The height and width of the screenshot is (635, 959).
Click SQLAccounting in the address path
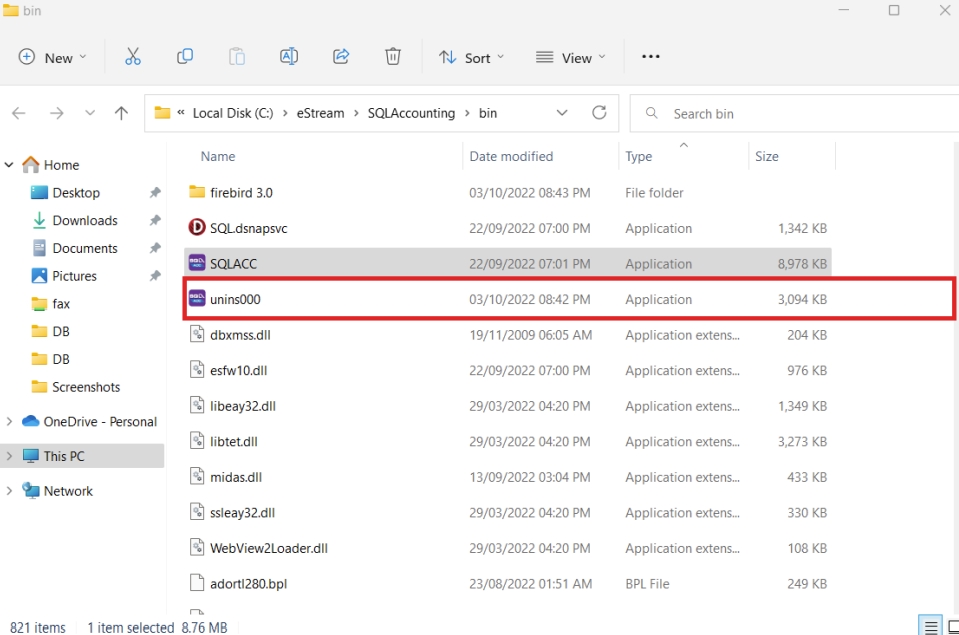[x=411, y=113]
